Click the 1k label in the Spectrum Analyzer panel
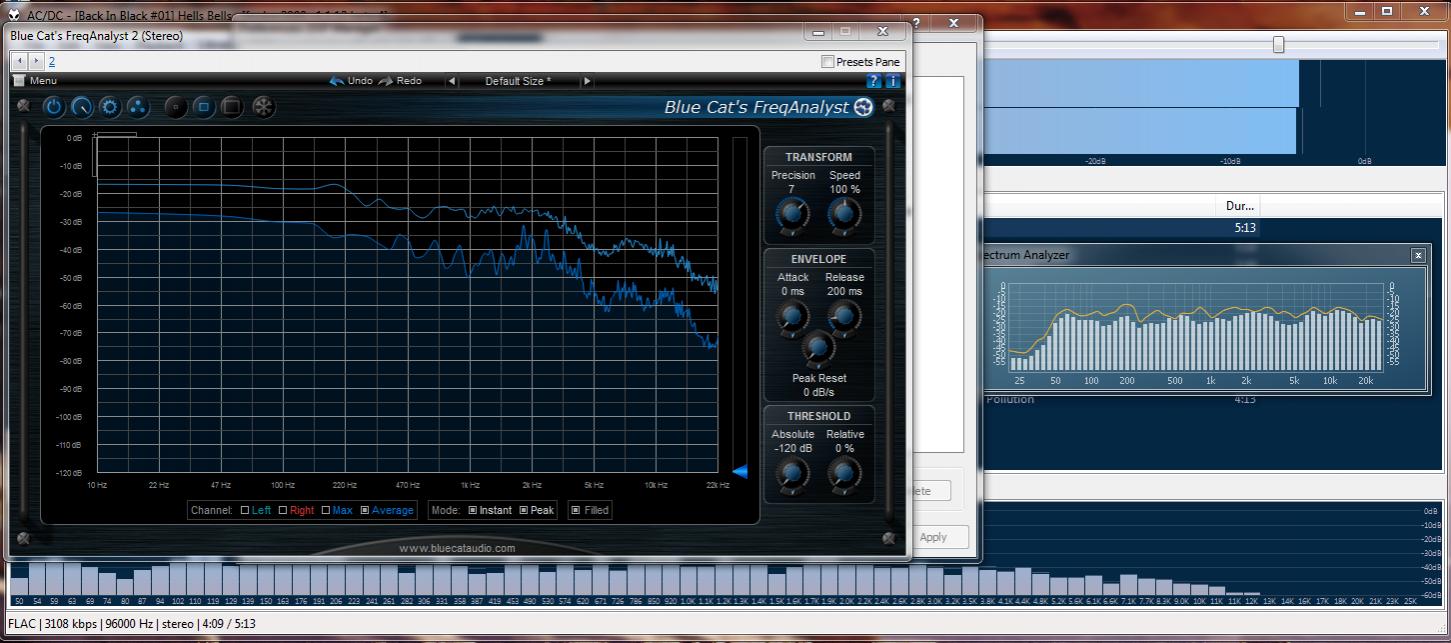The height and width of the screenshot is (643, 1451). coord(1211,381)
